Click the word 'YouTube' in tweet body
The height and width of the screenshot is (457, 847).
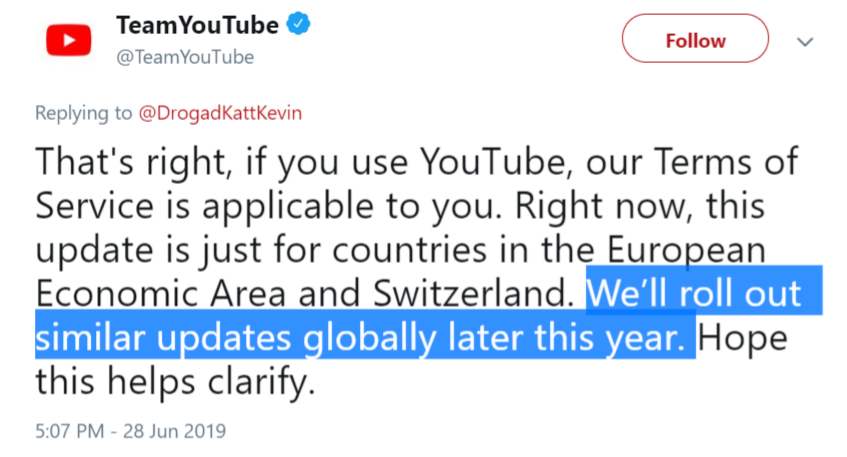point(493,162)
